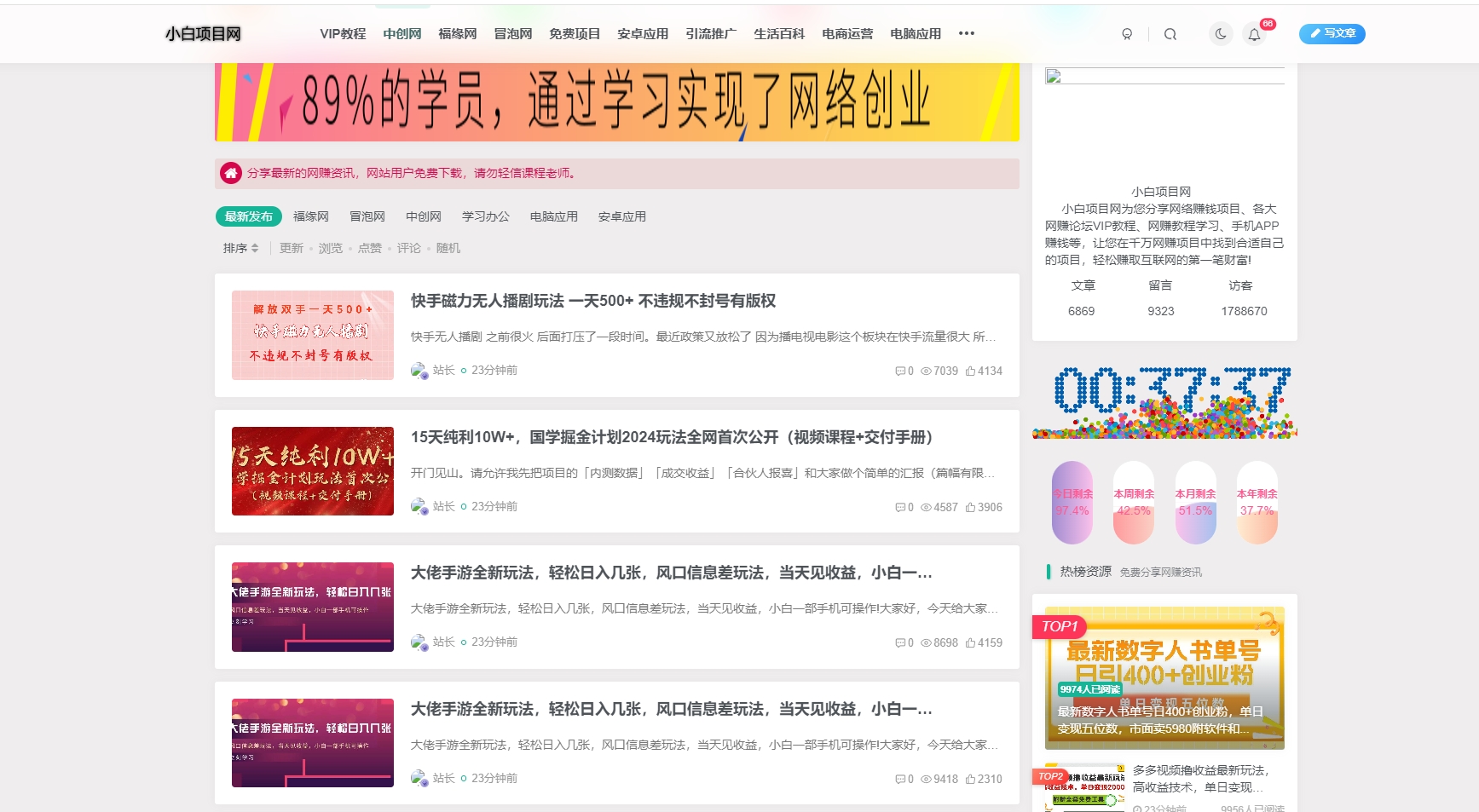Open the 排序 sort order control
This screenshot has width=1479, height=812.
(x=240, y=248)
